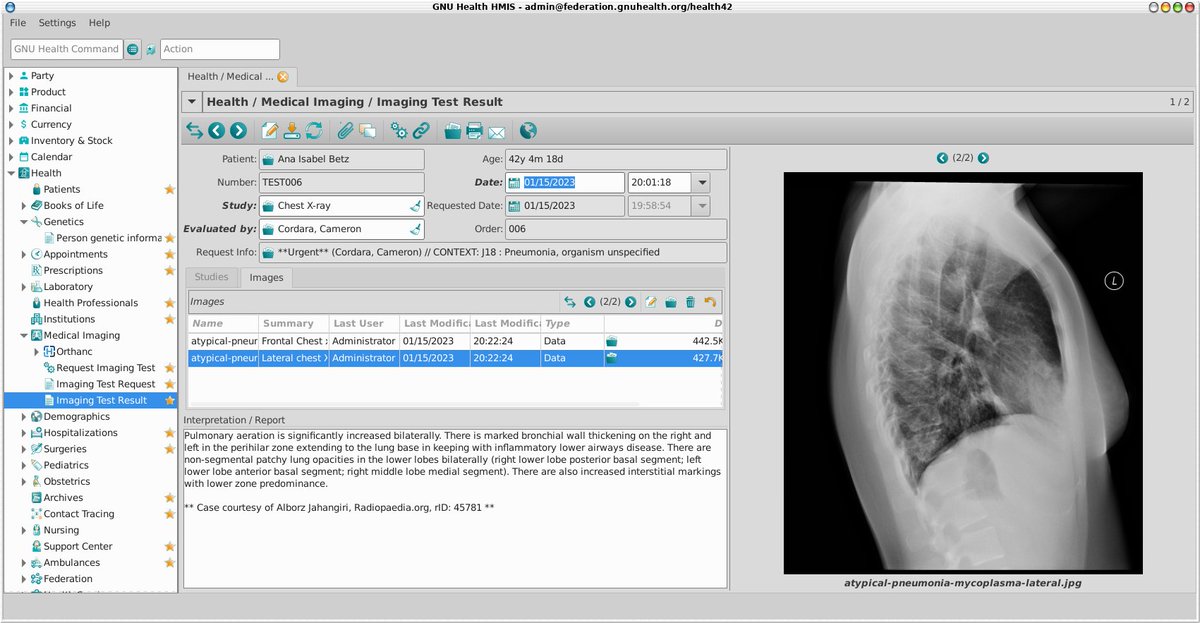Save the current record
Screen dimensions: 1200x623
[x=291, y=130]
